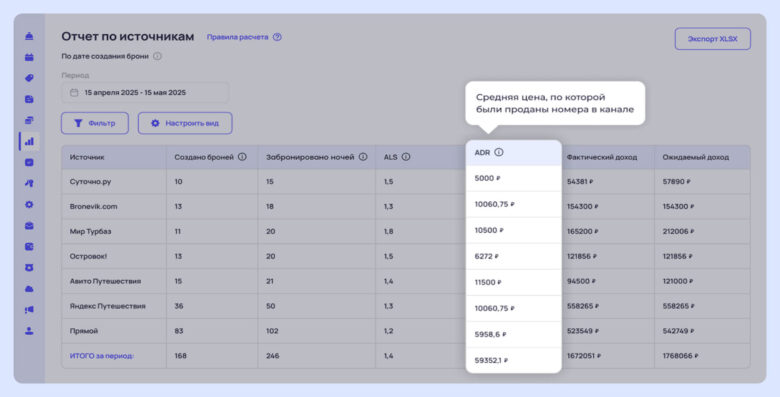Image resolution: width=780 pixels, height=397 pixels.
Task: Open the wallet sidebar icon
Action: click(29, 246)
